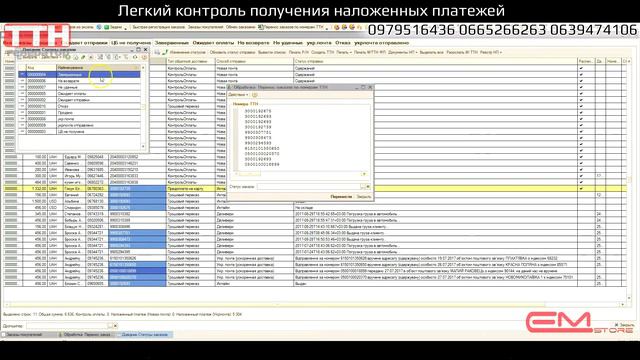
Task: Click the first smiley icon in top toolbar
Action: (x=337, y=27)
